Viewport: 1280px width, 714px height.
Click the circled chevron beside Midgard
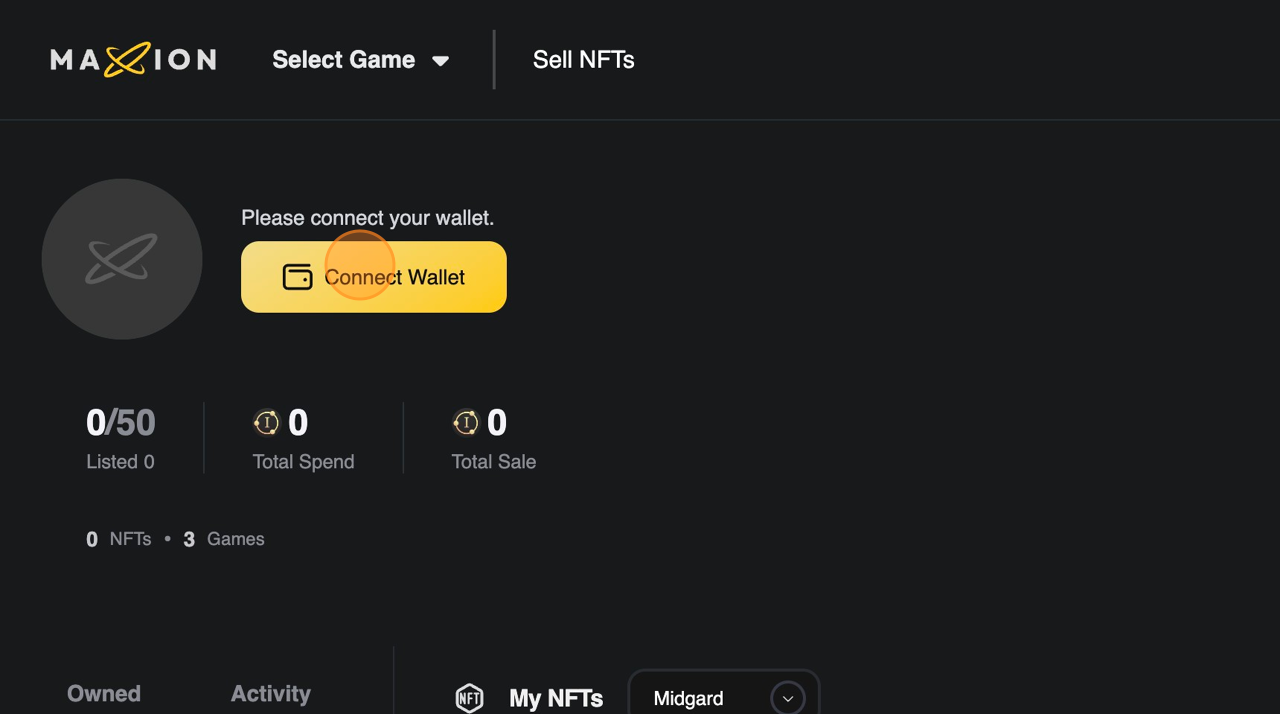[x=787, y=698]
